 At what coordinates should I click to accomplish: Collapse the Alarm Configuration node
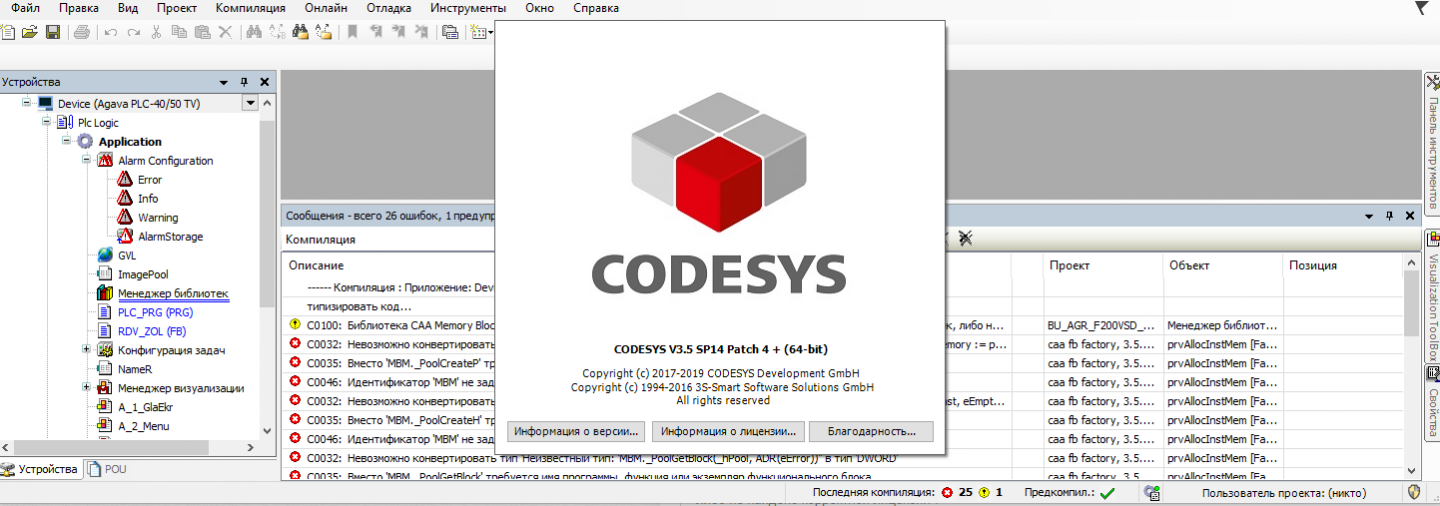coord(86,160)
